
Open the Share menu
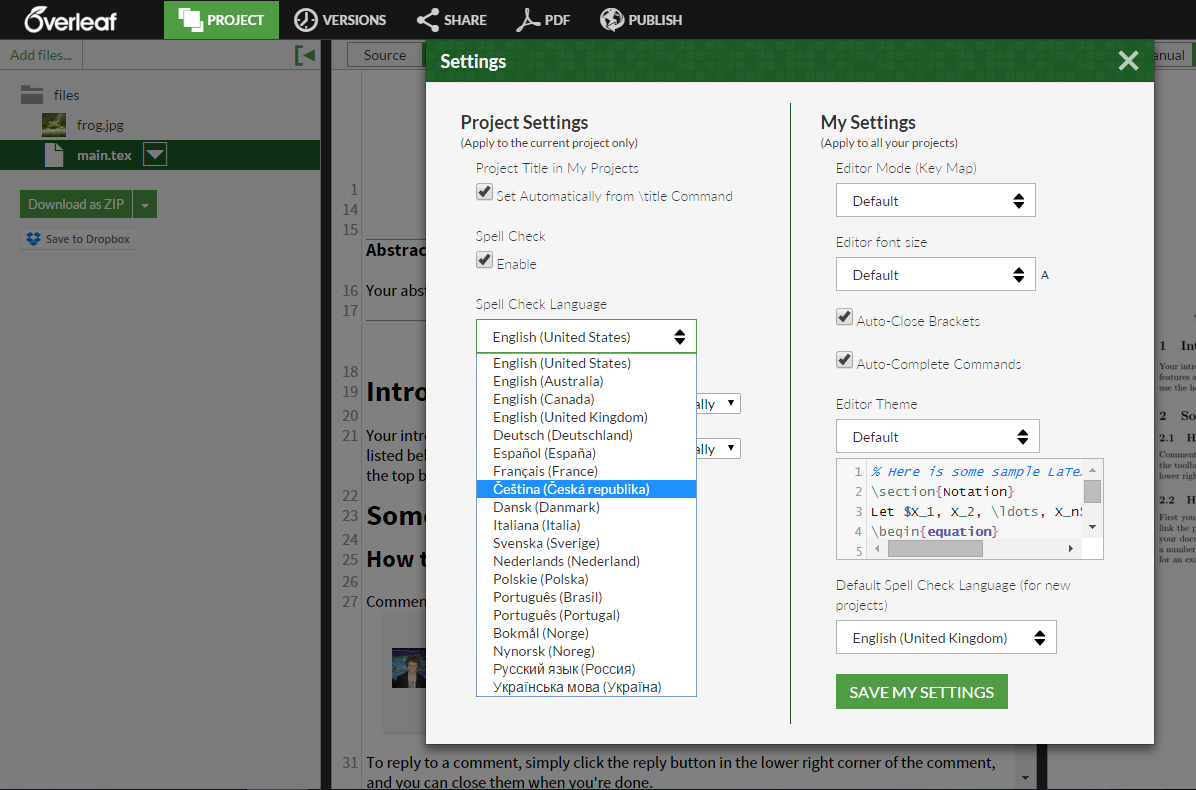point(451,19)
